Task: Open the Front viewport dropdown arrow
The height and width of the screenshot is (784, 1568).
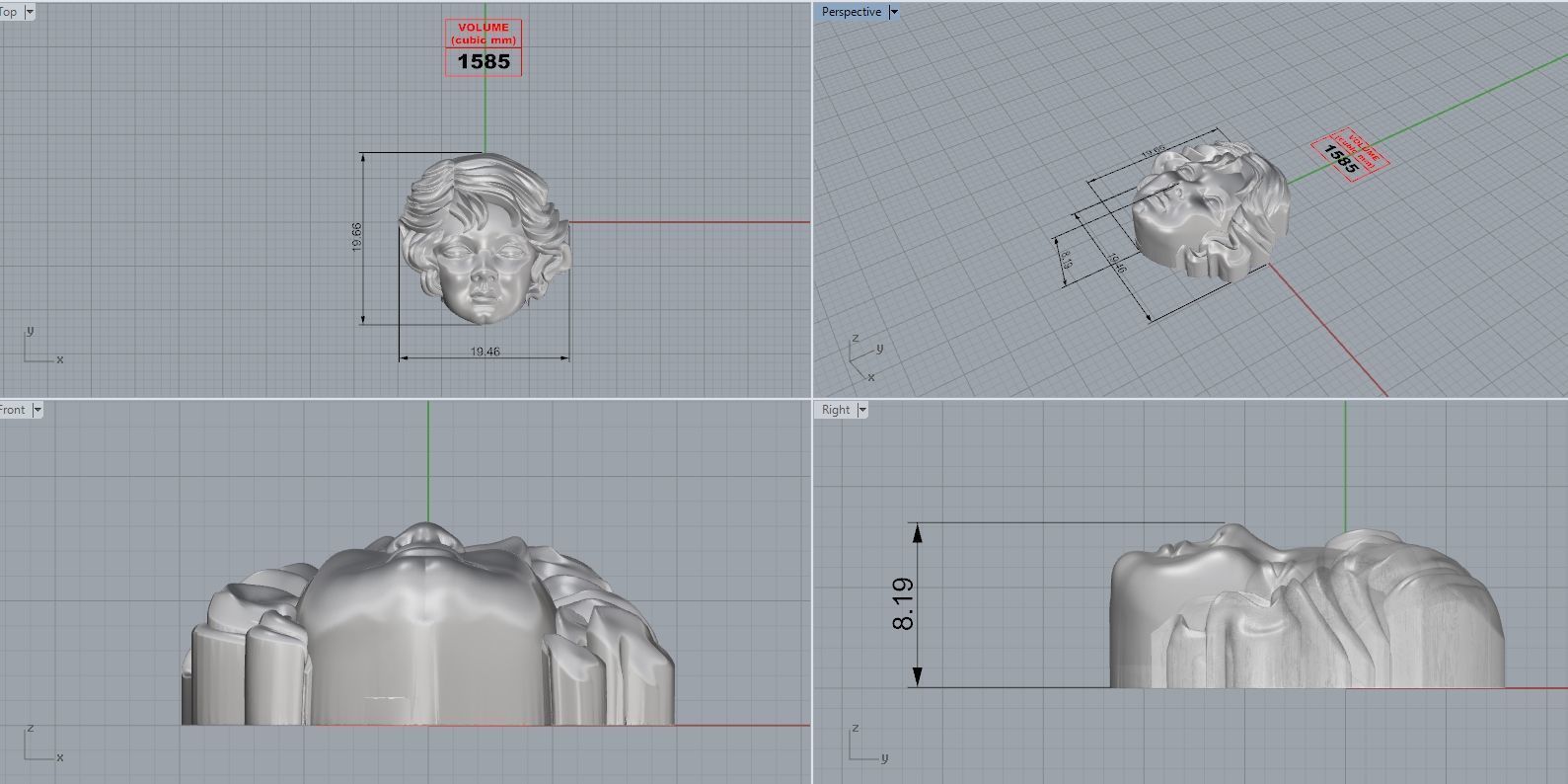Action: (x=37, y=410)
